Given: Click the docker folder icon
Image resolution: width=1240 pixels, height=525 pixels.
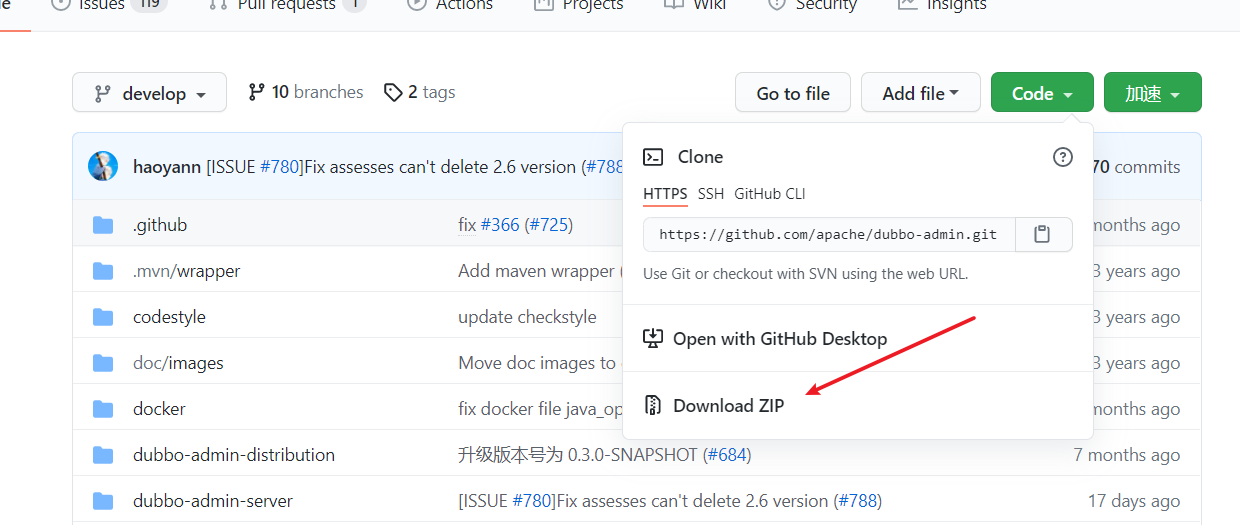Looking at the screenshot, I should 103,409.
